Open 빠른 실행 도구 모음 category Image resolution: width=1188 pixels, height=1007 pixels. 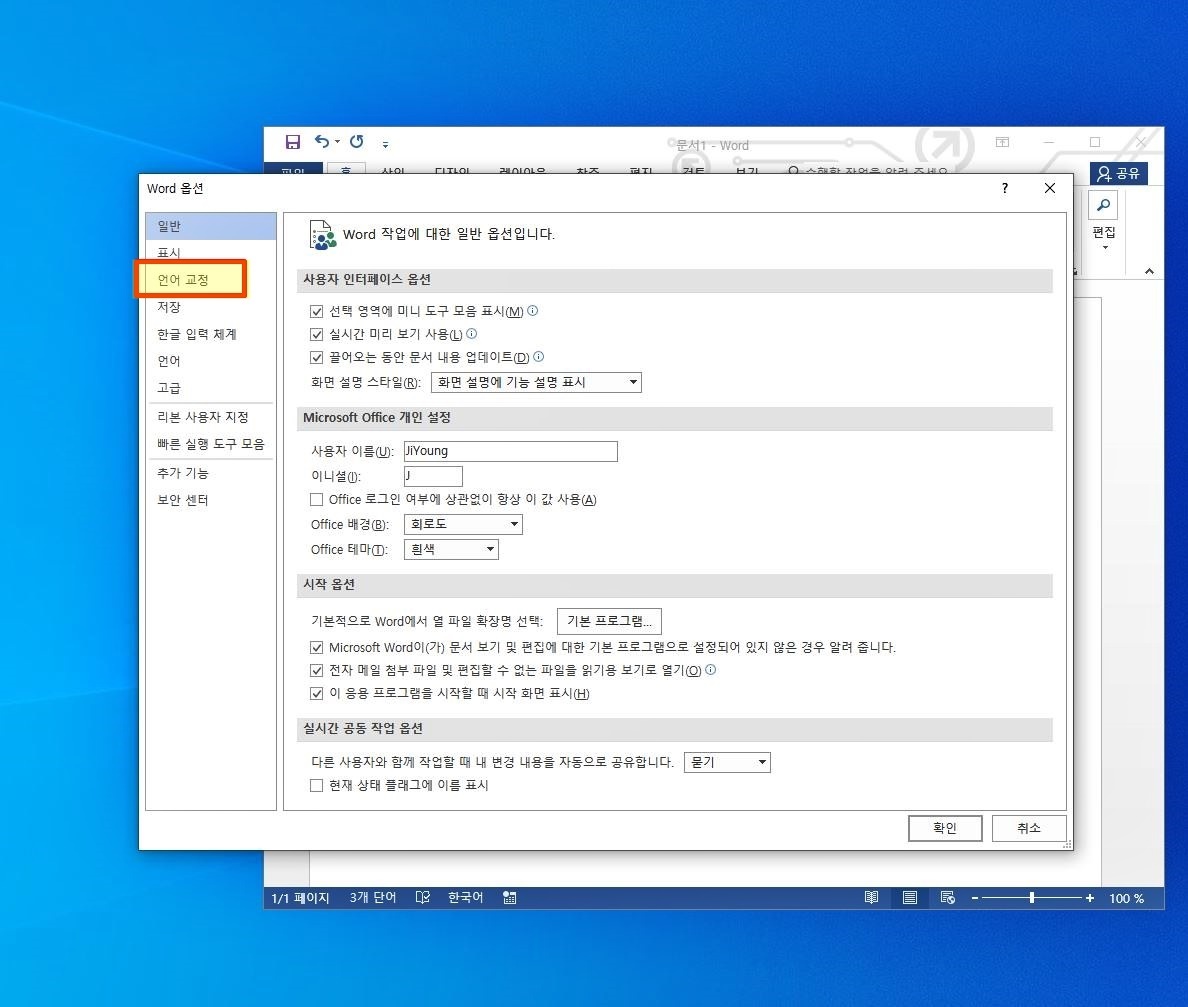(x=211, y=444)
